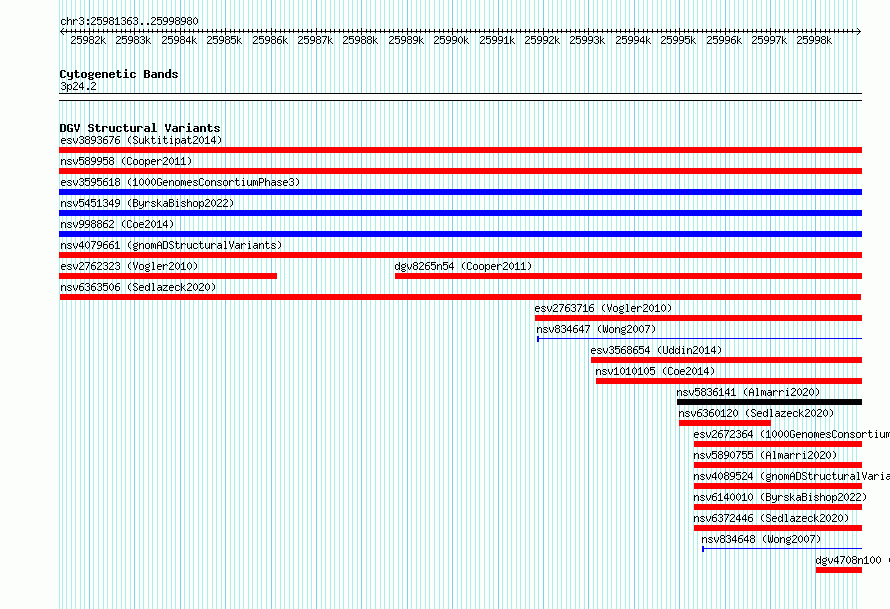The width and height of the screenshot is (890, 609).
Task: Click the nsv1010105 (Coe2014) label
Action: (x=655, y=371)
